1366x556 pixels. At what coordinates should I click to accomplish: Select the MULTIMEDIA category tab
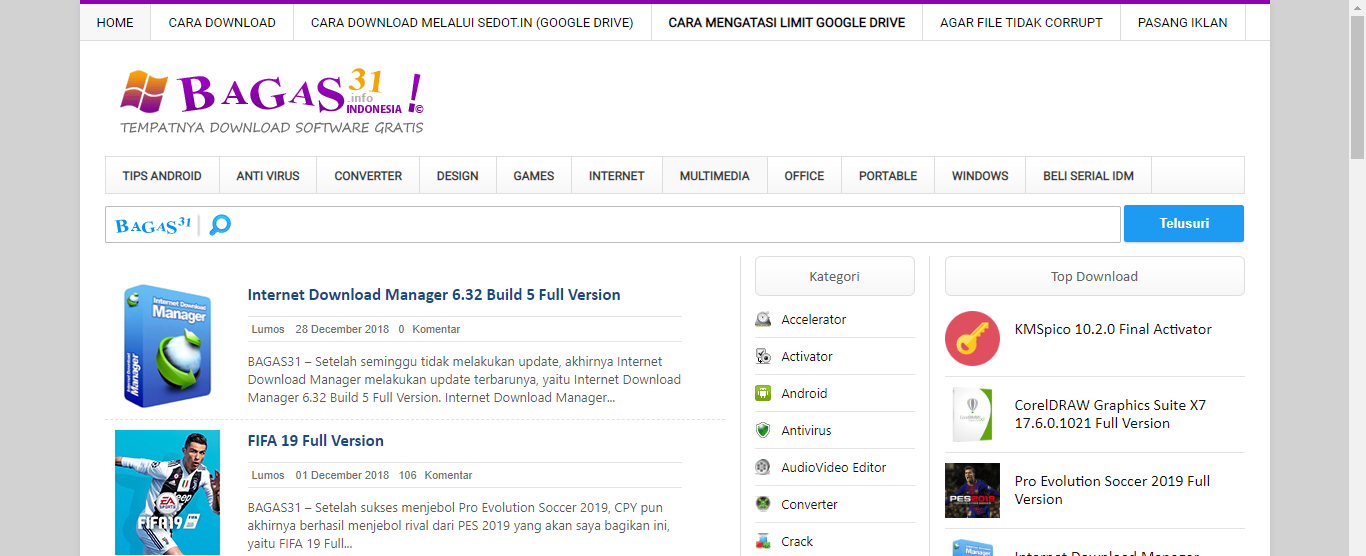coord(715,175)
